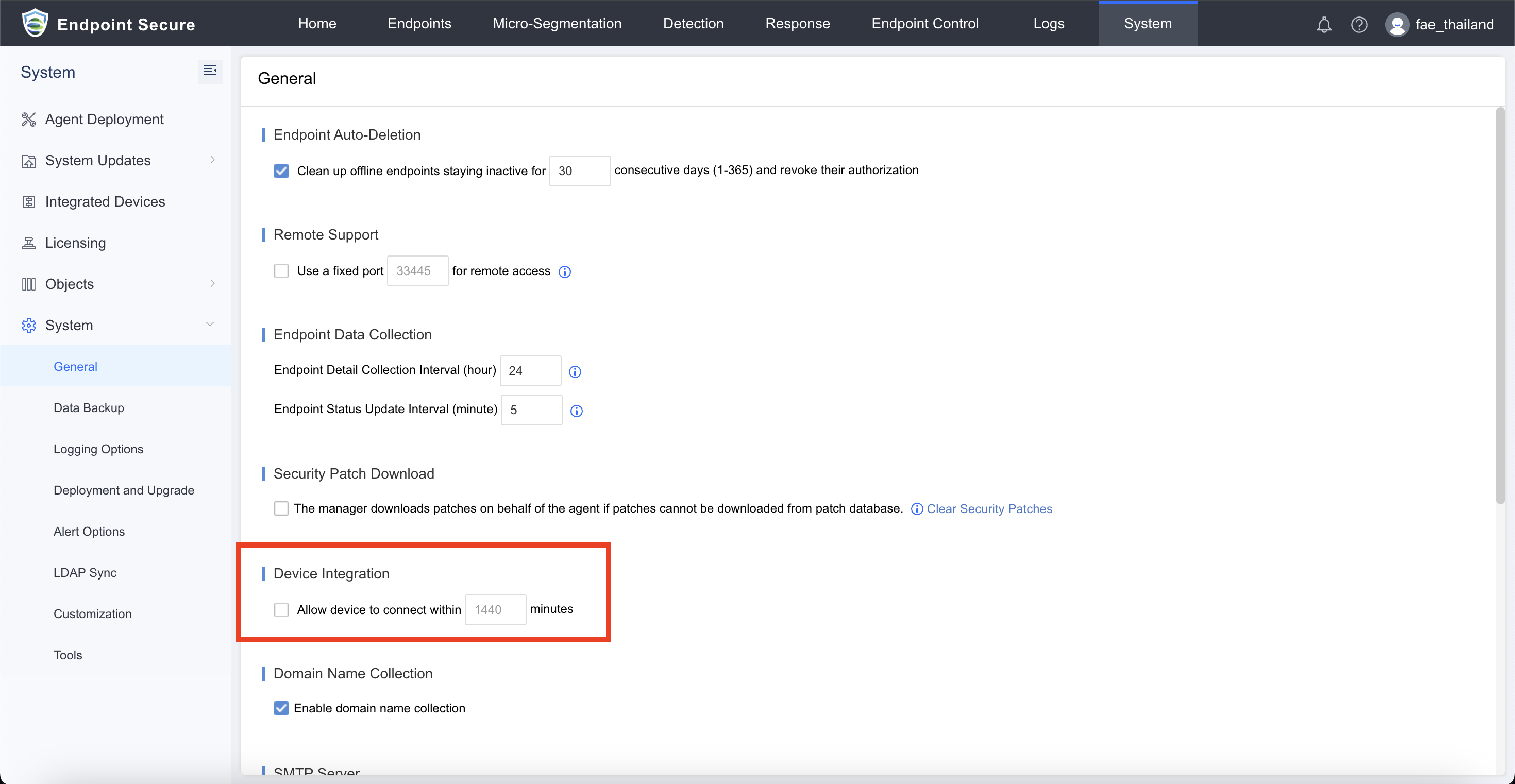This screenshot has width=1515, height=784.
Task: Click info icon before Clear Security Patches
Action: [917, 509]
